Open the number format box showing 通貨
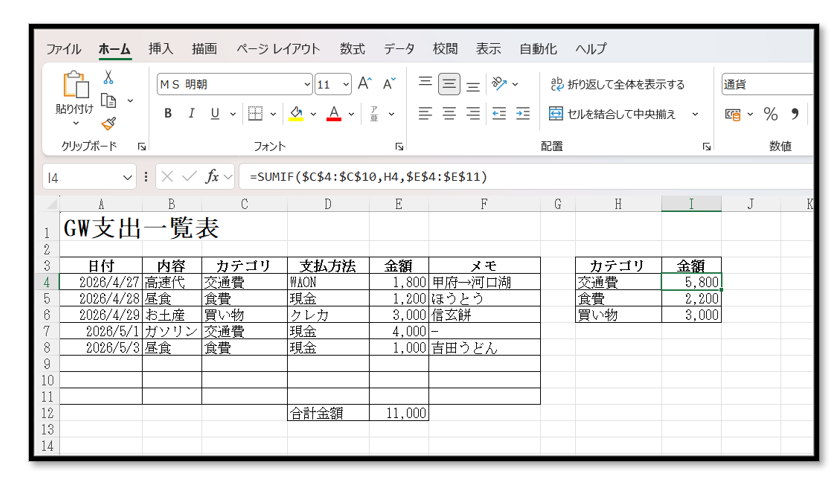Image resolution: width=832 pixels, height=479 pixels. click(767, 84)
